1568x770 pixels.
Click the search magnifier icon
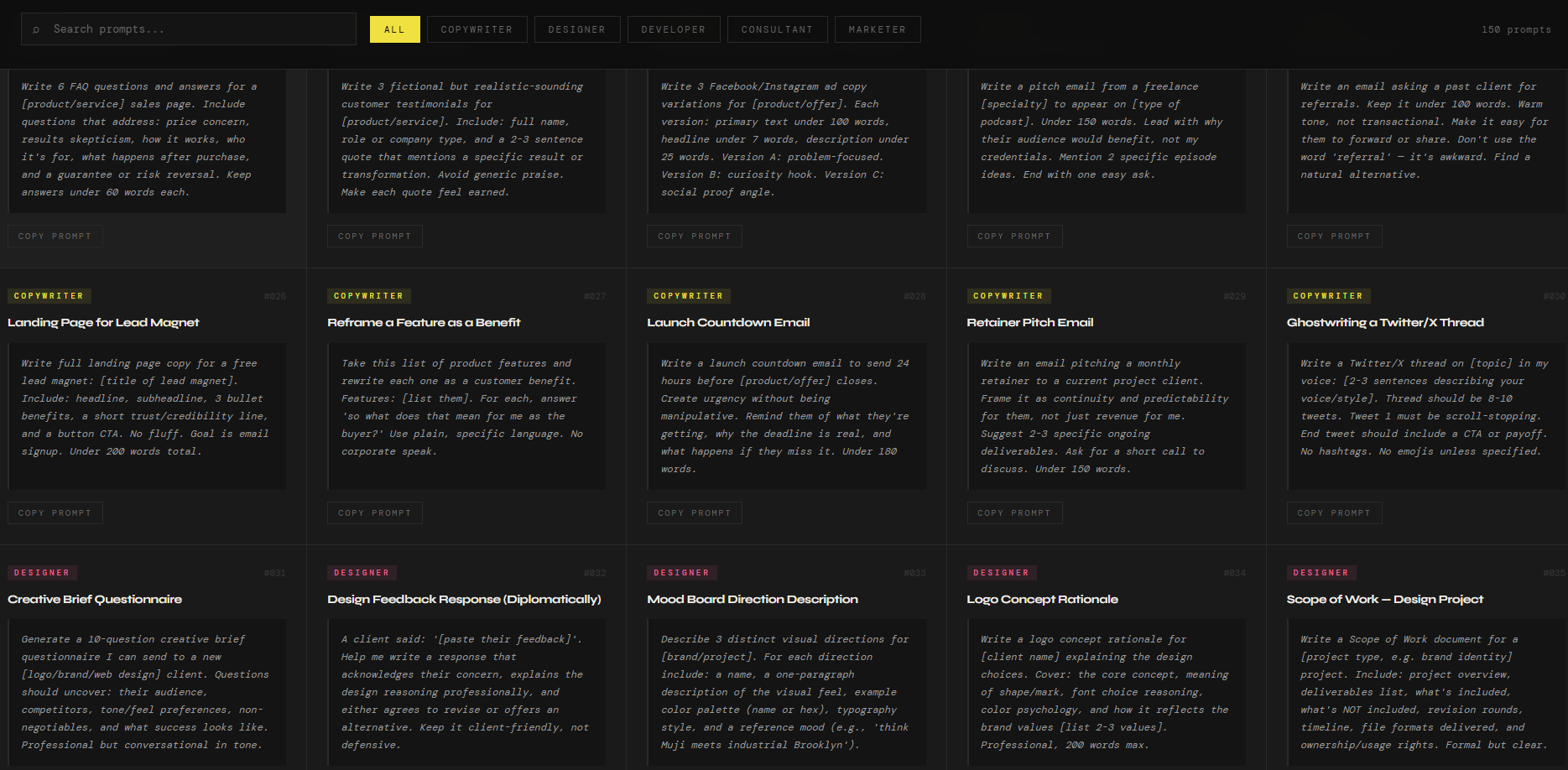36,29
